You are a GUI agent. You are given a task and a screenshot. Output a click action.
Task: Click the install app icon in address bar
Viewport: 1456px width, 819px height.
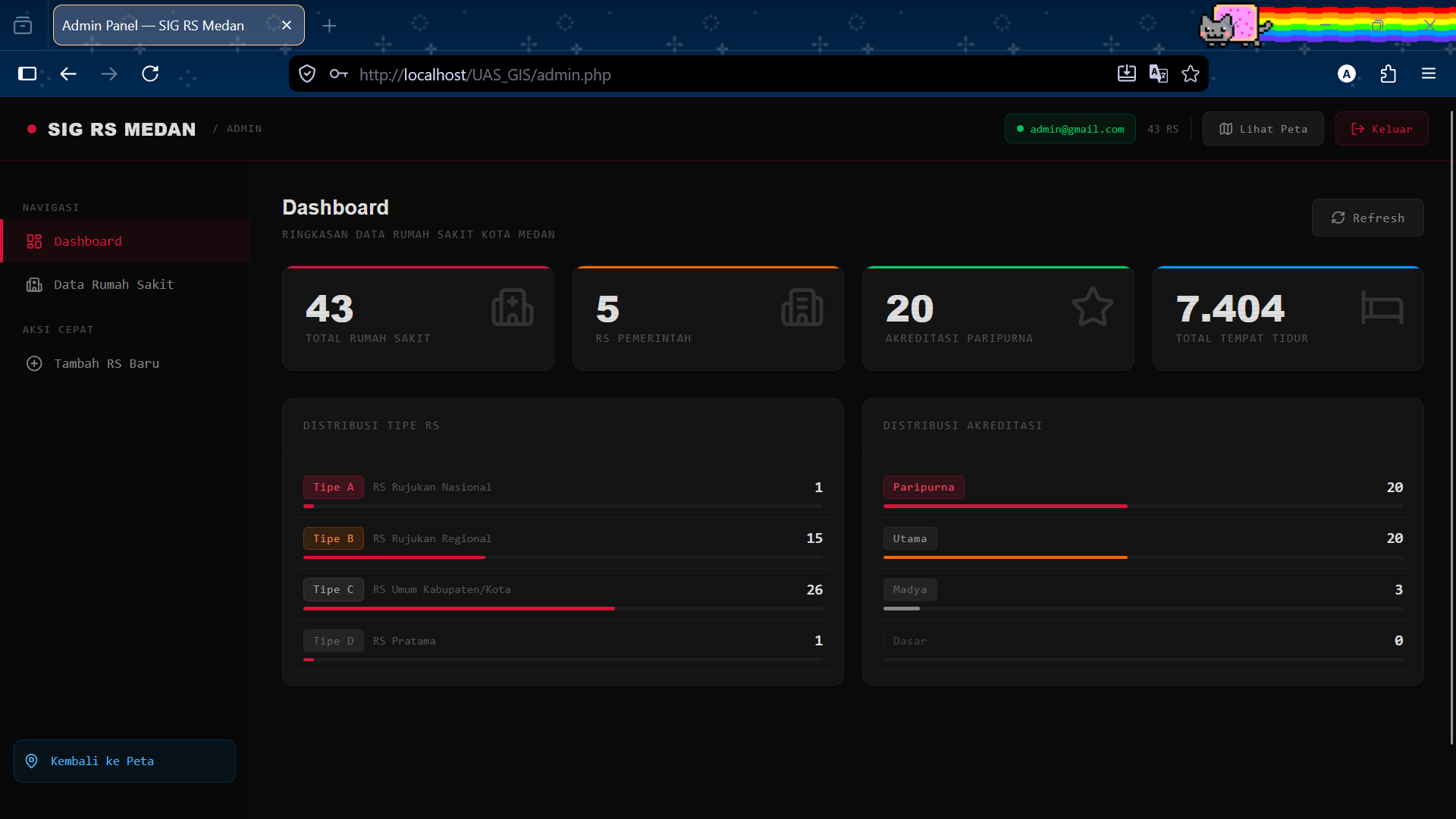click(x=1126, y=74)
